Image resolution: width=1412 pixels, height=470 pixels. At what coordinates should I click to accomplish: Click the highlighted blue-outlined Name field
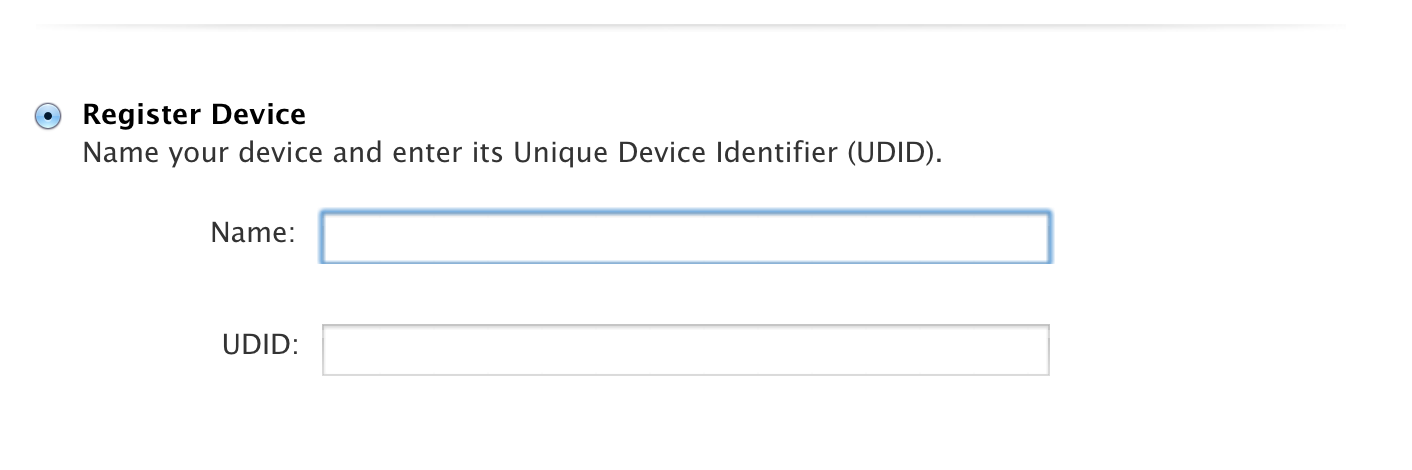685,237
